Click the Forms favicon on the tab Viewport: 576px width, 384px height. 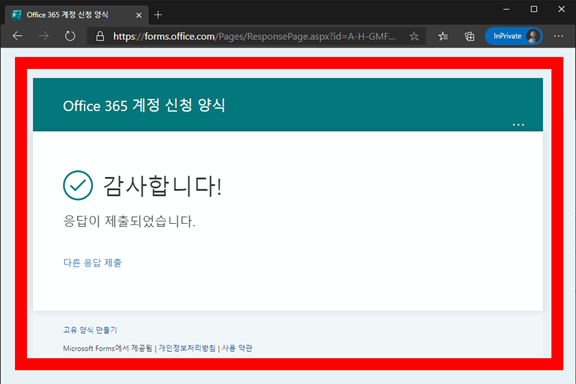16,15
